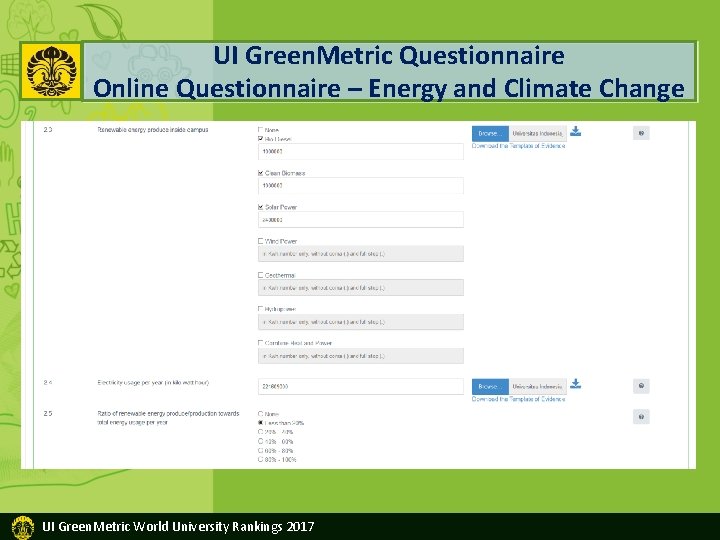
Task: Click Browse button for renewable energy evidence
Action: [x=490, y=134]
